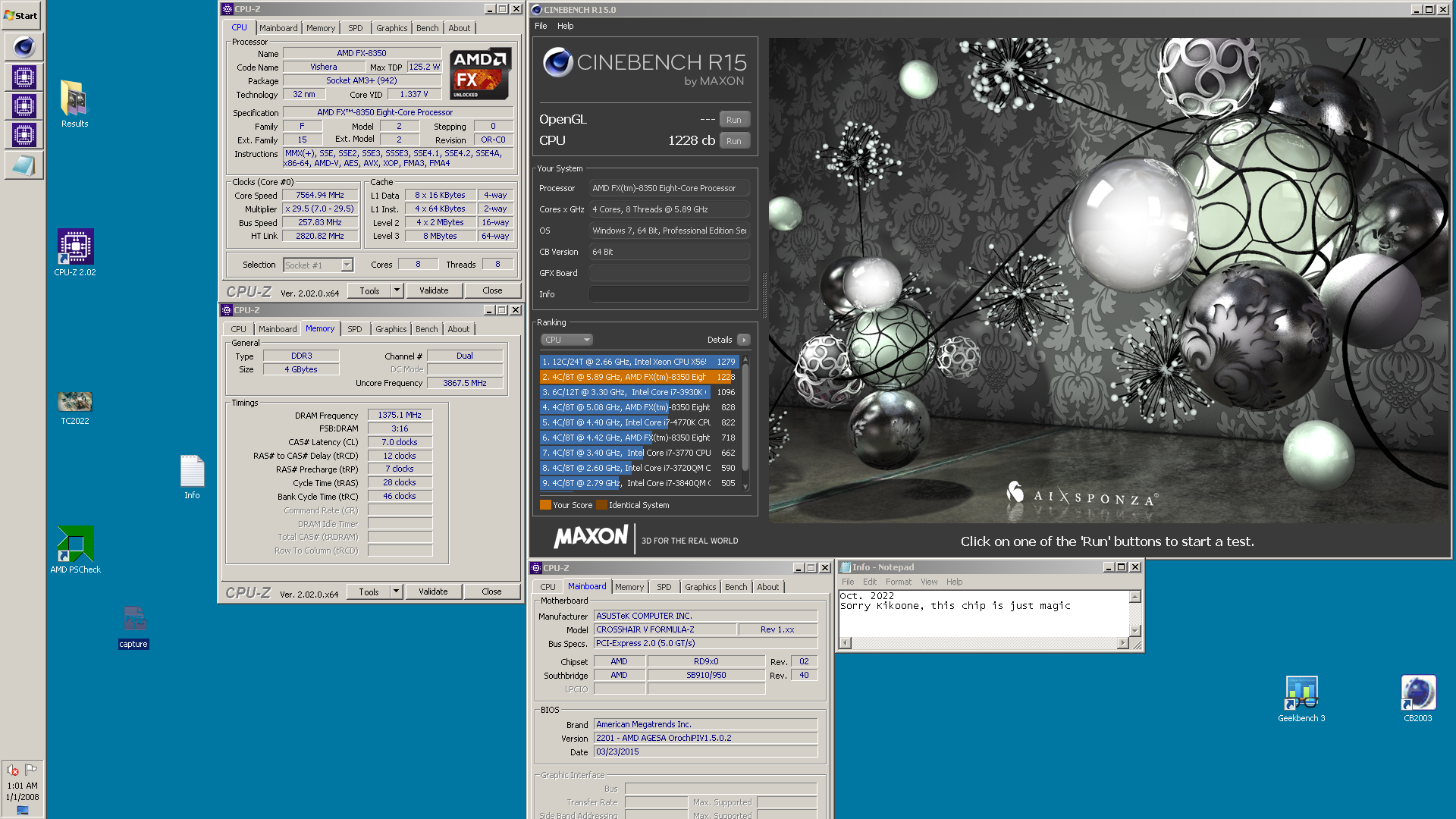Screen dimensions: 1456x819
Task: Open the Results folder desktop icon
Action: coord(74,104)
